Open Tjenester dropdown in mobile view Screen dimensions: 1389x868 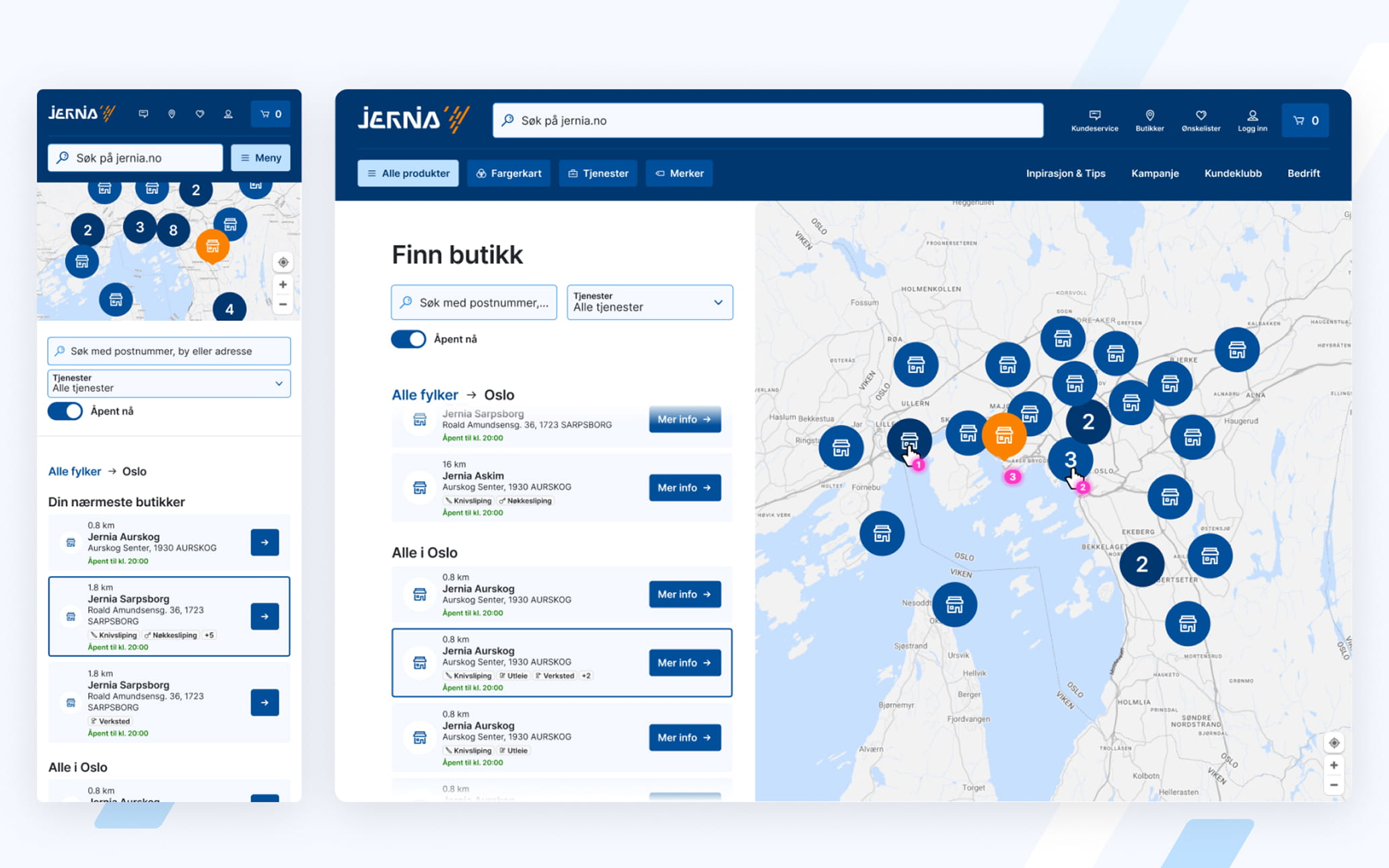[169, 384]
